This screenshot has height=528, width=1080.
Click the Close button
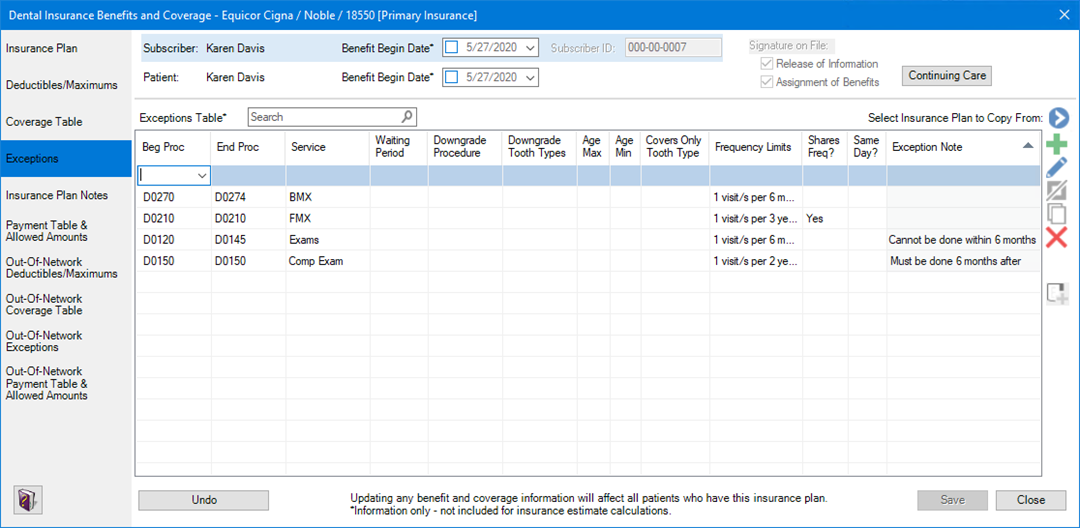pyautogui.click(x=1030, y=500)
